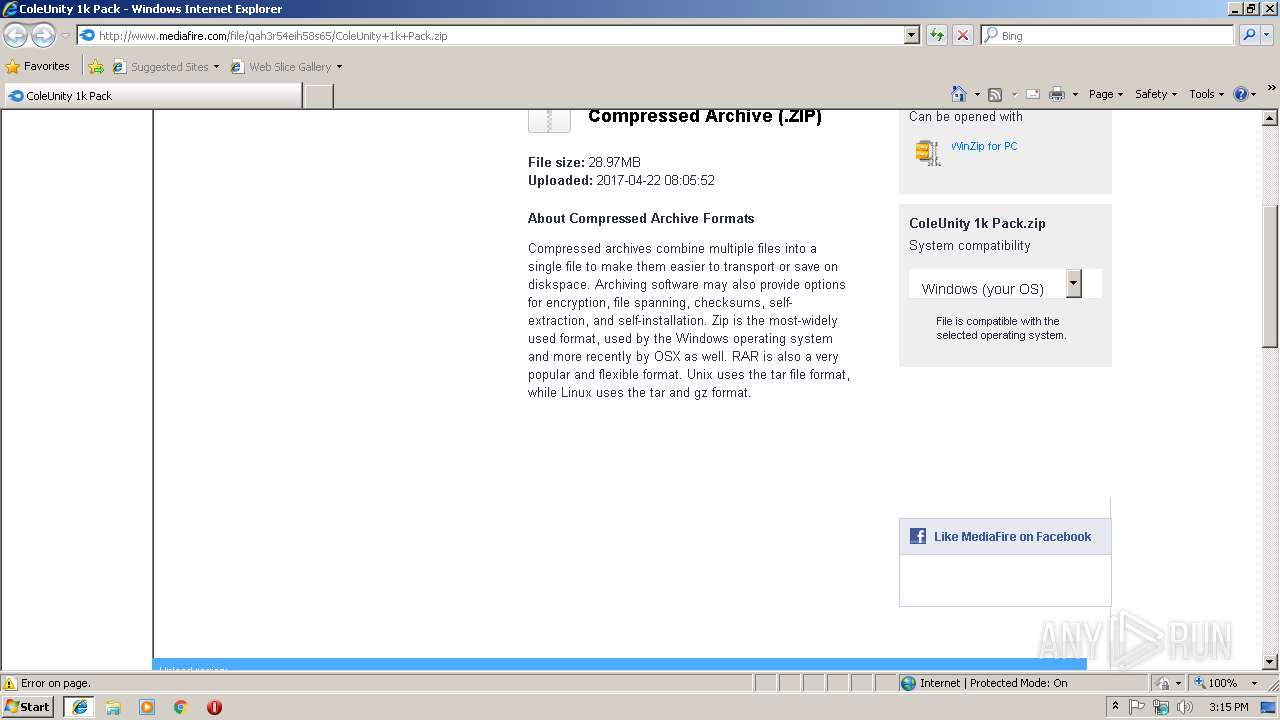The image size is (1280, 720).
Task: Click the scrollbar down arrow
Action: pos(1270,662)
